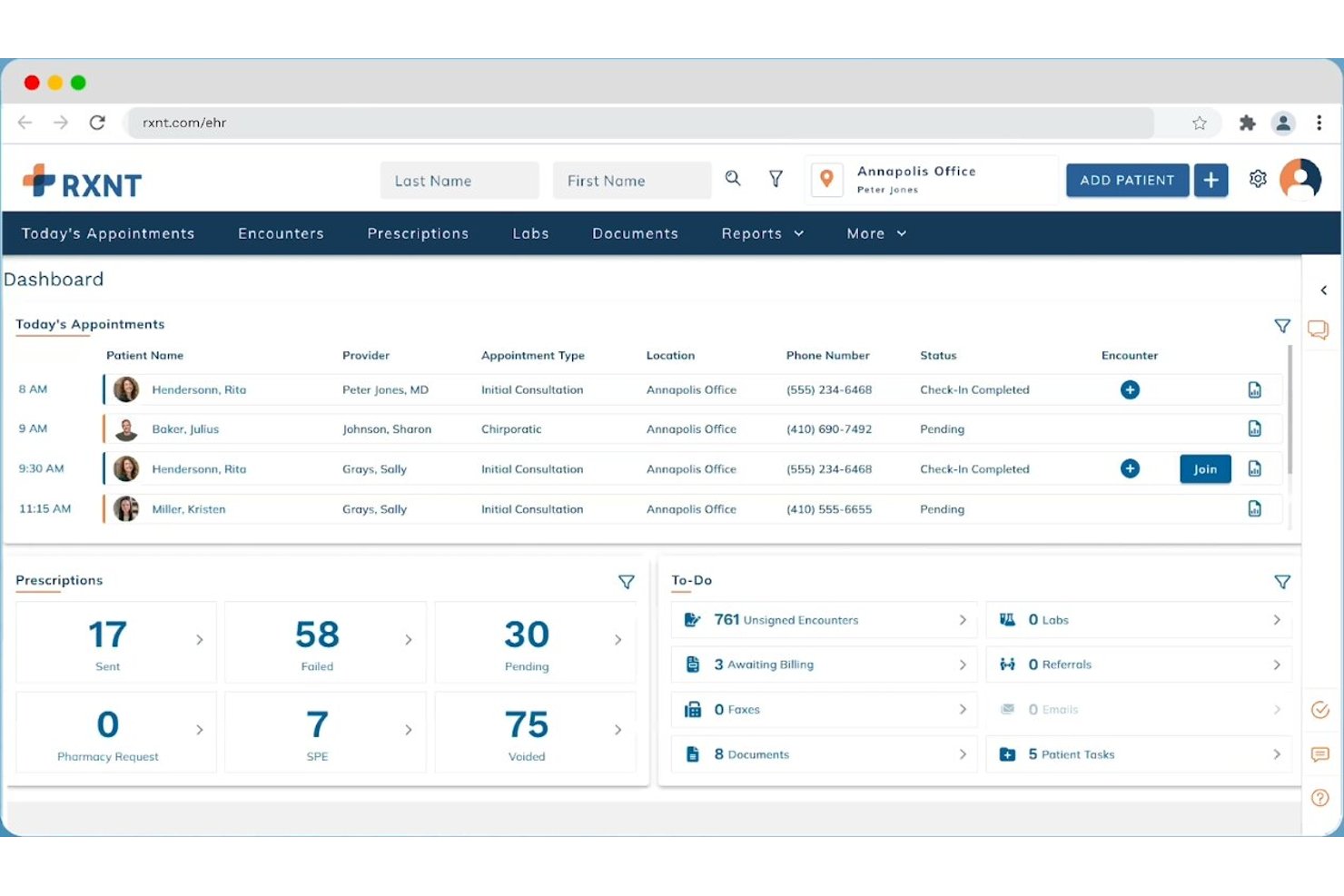Screen dimensions: 1344x896
Task: Click the Status column header
Action: (x=938, y=355)
